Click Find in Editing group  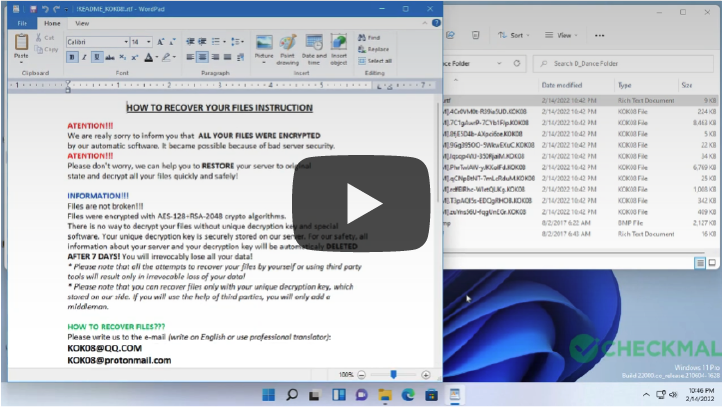[x=369, y=37]
